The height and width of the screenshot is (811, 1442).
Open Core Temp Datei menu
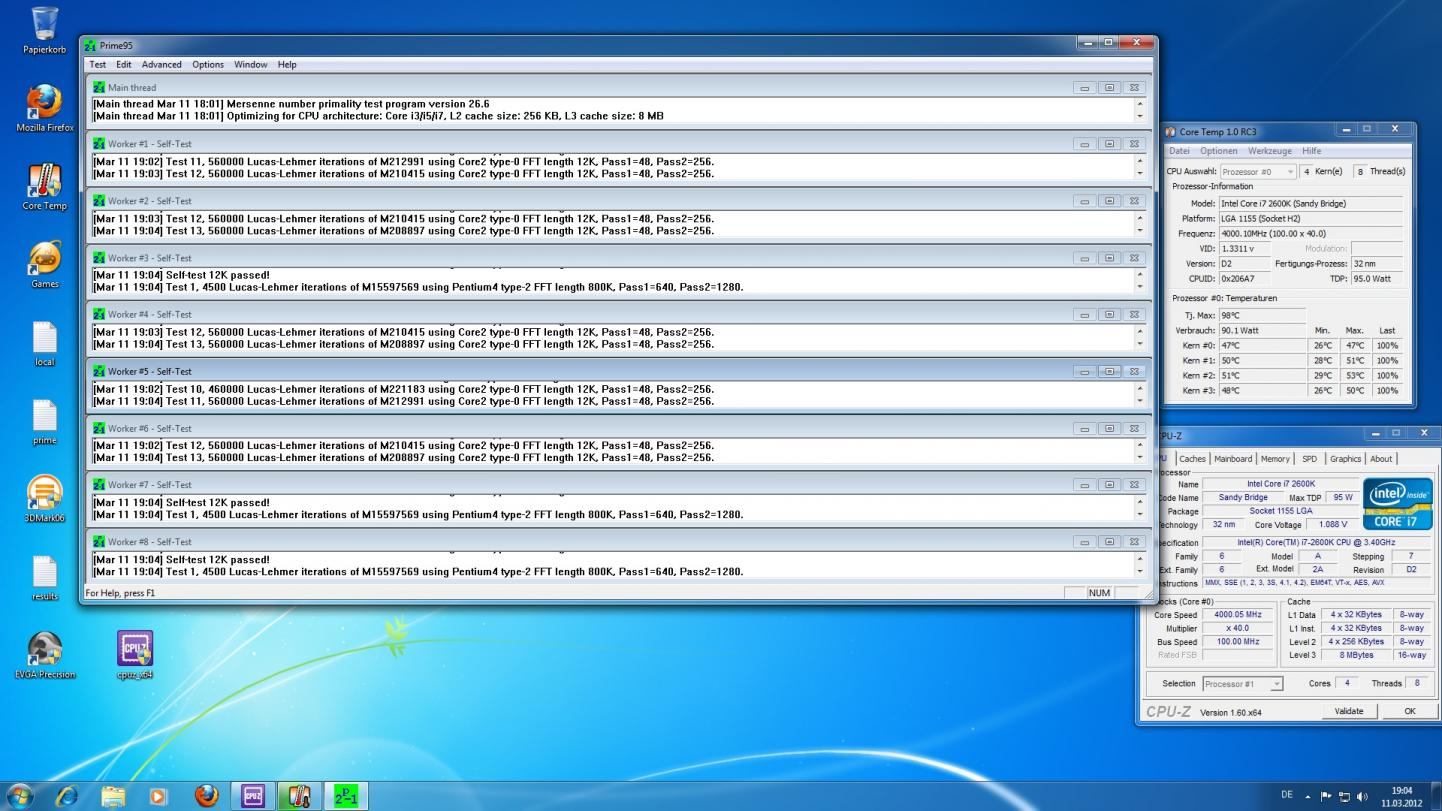click(1180, 151)
